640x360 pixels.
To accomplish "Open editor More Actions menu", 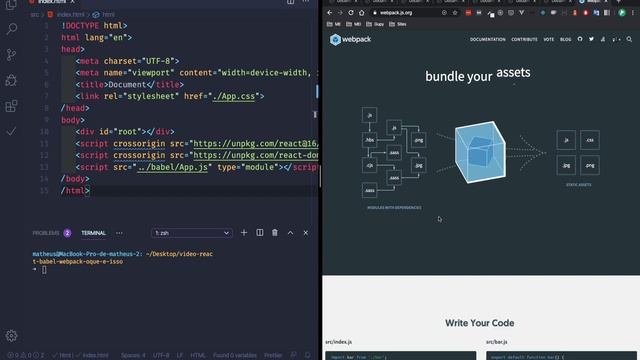I will pyautogui.click(x=306, y=2).
